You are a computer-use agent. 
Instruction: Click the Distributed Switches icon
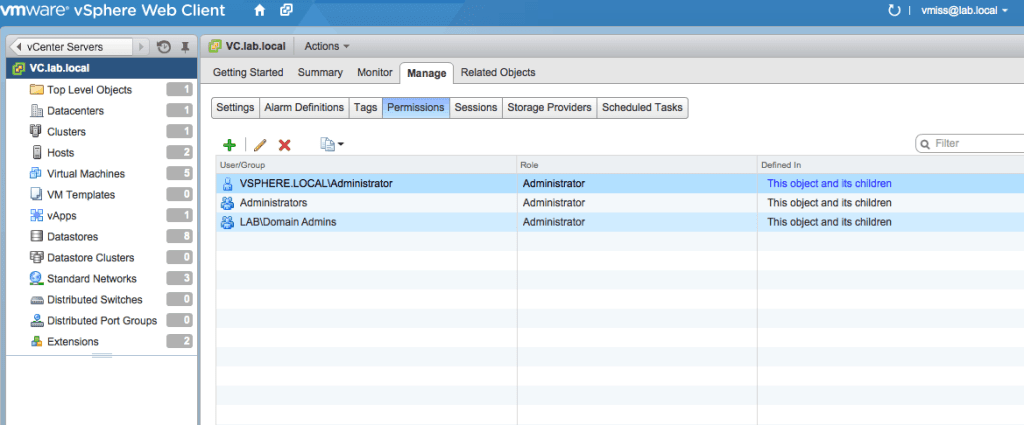37,300
